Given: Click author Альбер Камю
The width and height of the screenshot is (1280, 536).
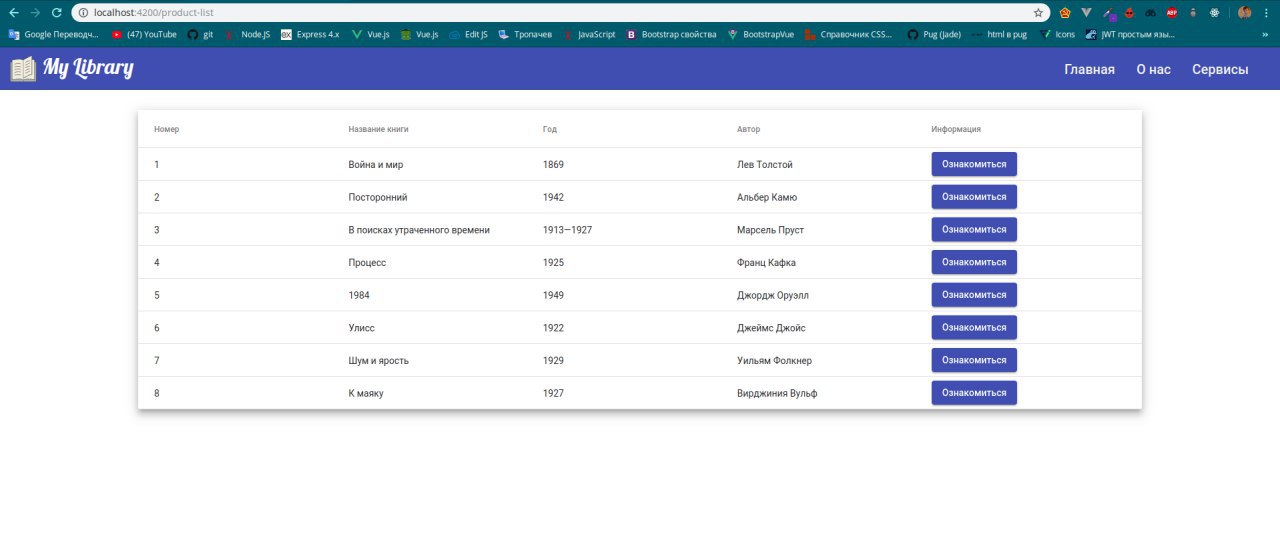Looking at the screenshot, I should tap(767, 197).
